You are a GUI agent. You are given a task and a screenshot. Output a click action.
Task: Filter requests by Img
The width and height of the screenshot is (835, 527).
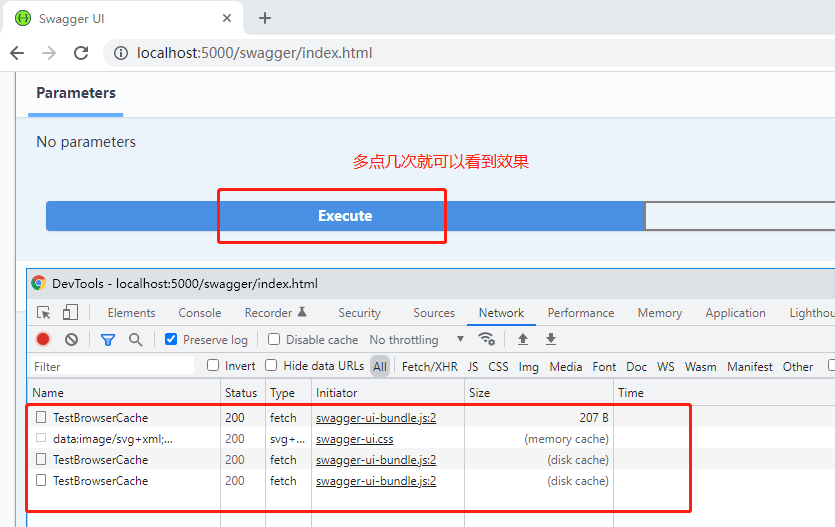[528, 367]
